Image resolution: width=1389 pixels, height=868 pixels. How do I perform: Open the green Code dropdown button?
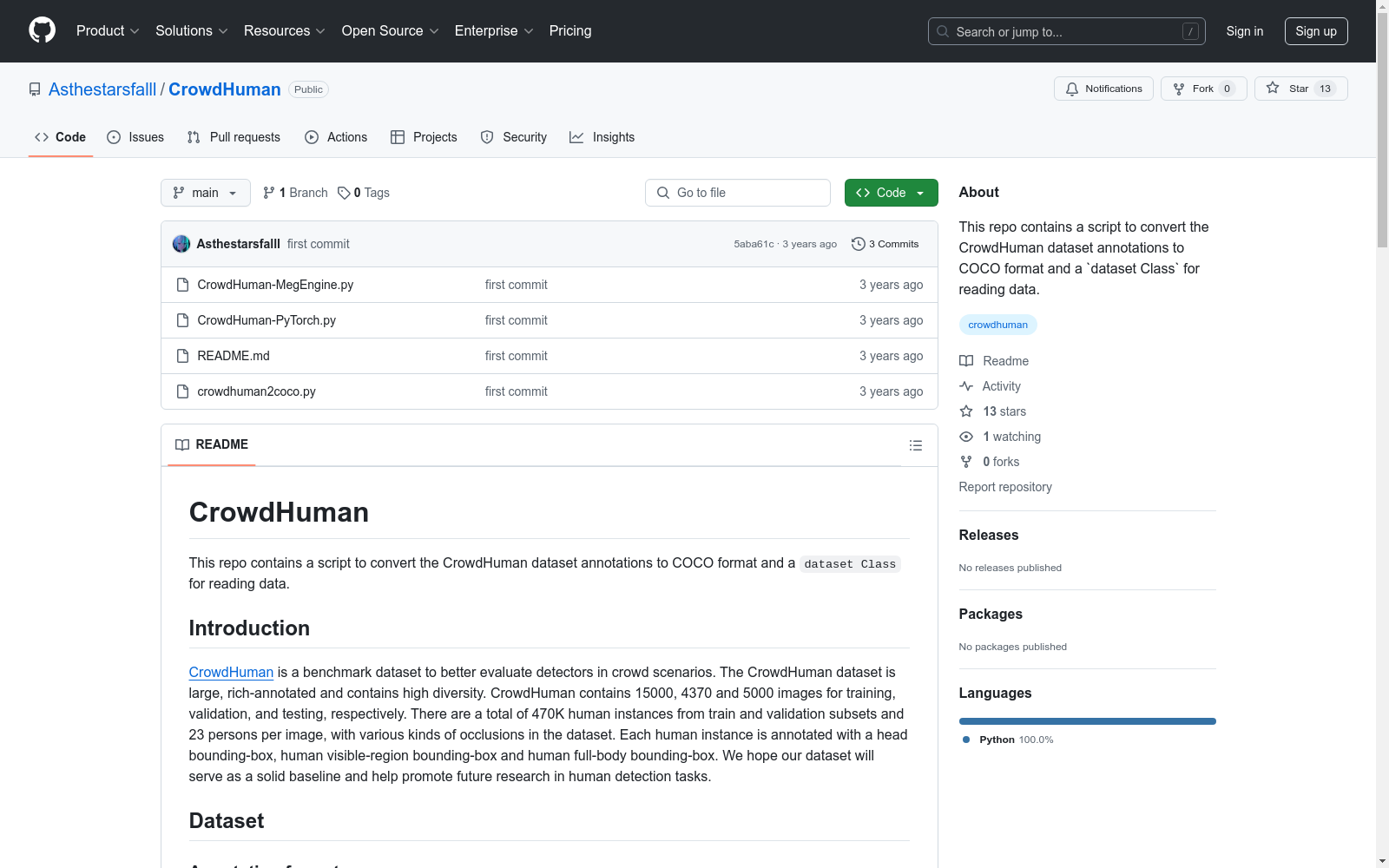pos(892,193)
